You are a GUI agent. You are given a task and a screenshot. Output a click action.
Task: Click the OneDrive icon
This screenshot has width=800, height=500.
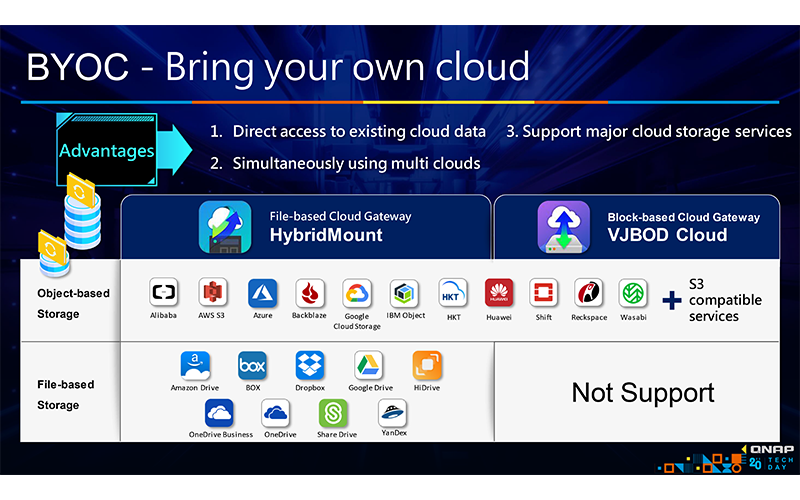[276, 413]
